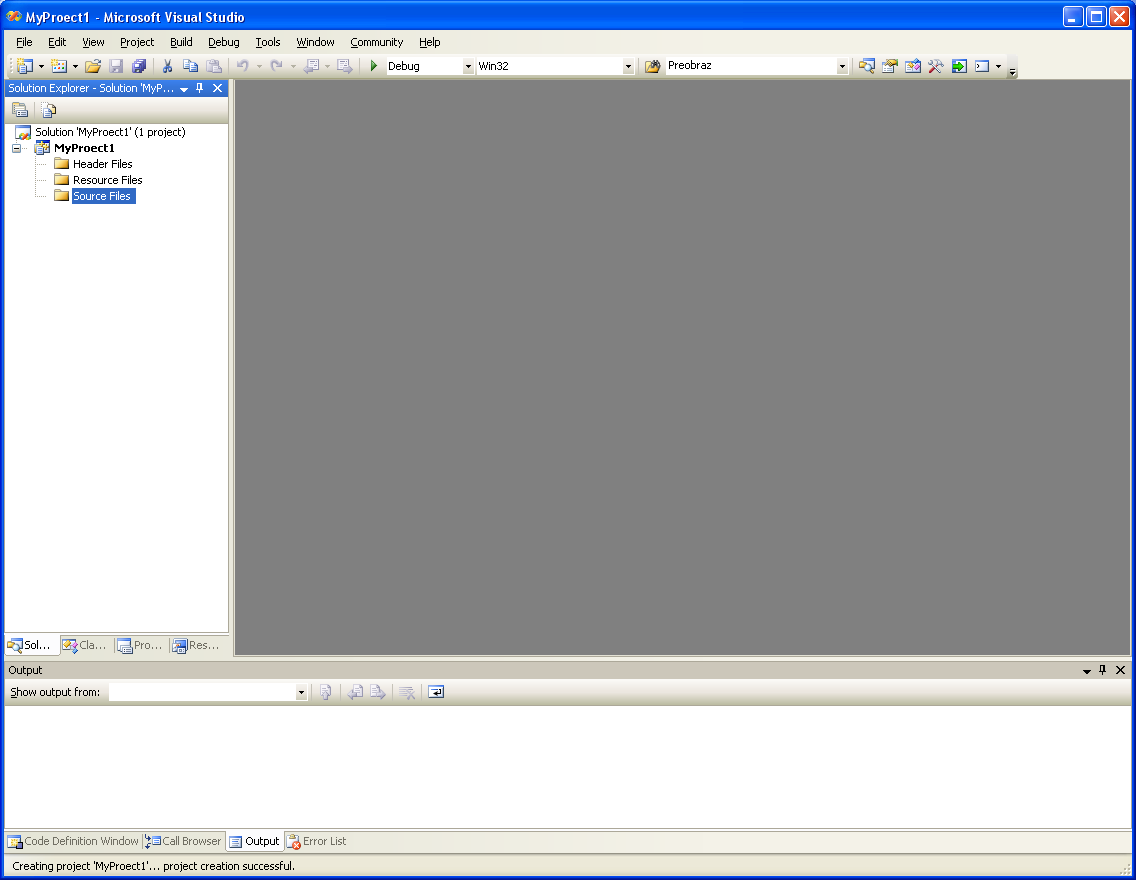Open Start Page green arrow icon

coord(959,66)
